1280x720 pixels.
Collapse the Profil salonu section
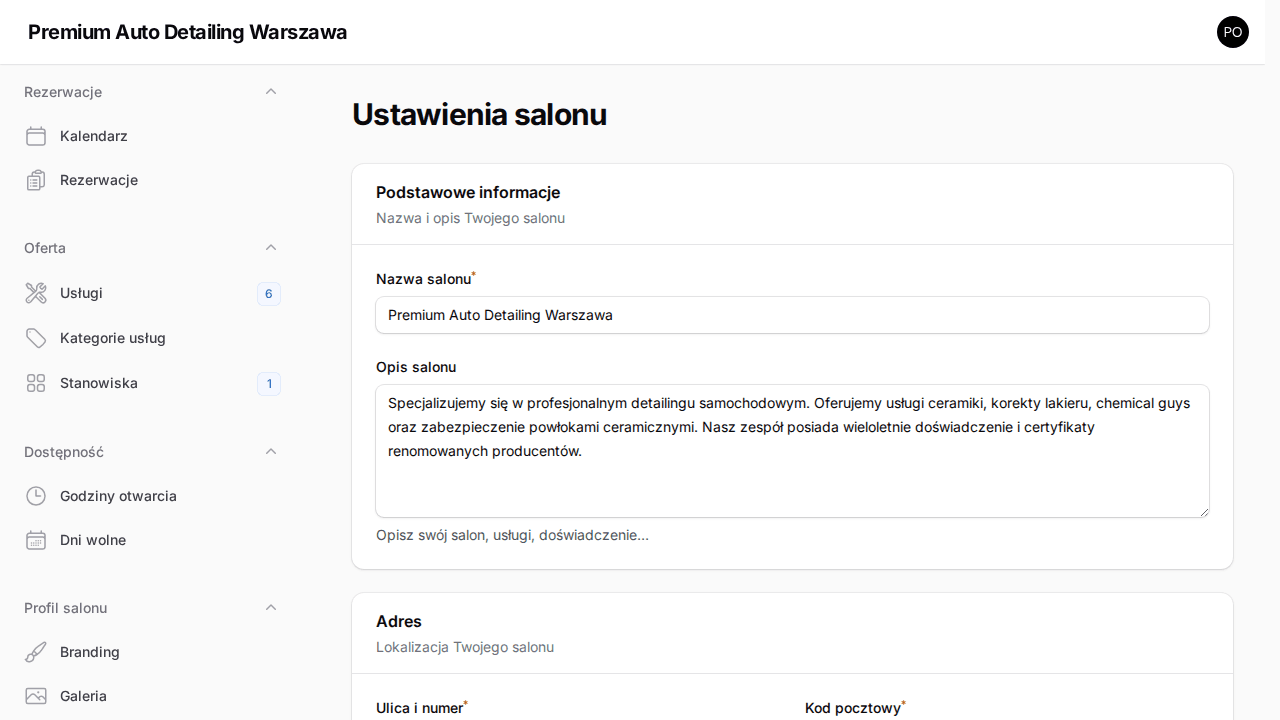click(271, 607)
